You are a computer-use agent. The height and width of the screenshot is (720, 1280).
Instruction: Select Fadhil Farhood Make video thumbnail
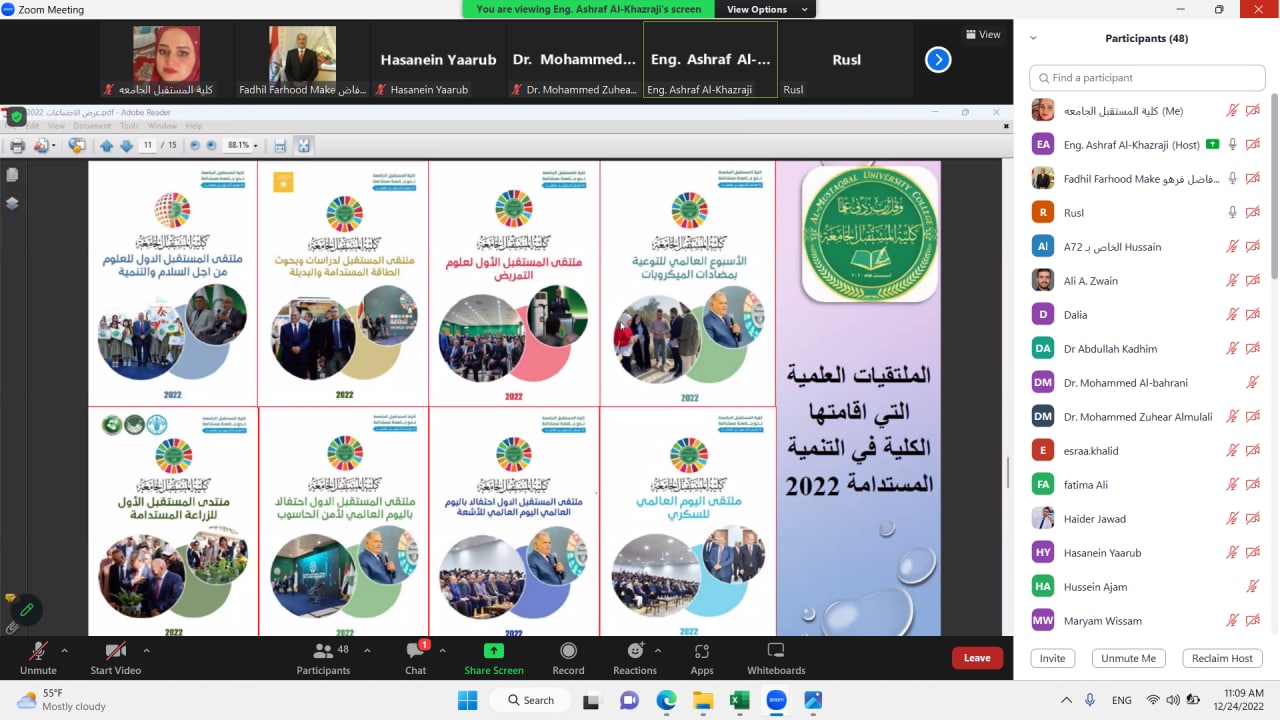303,61
